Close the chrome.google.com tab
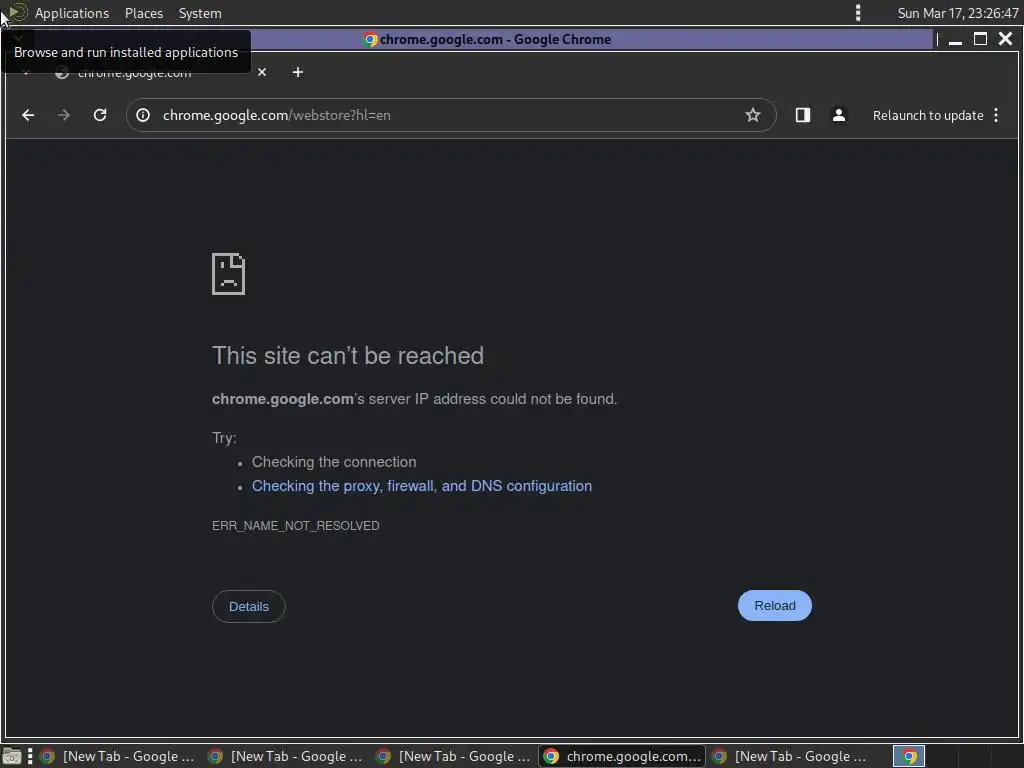This screenshot has width=1024, height=768. coord(262,72)
